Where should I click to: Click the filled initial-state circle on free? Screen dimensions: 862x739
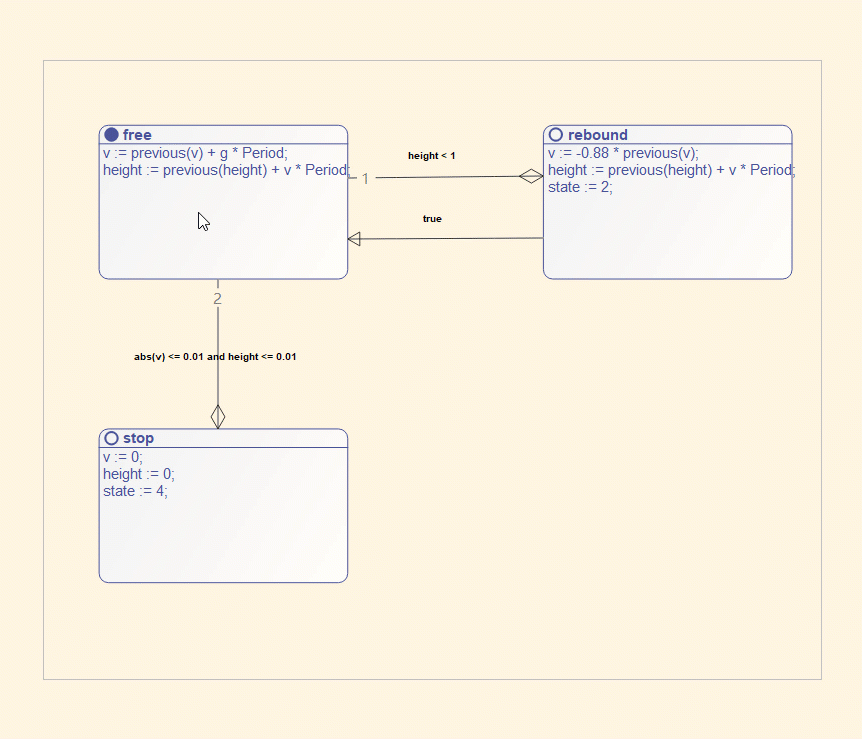(x=112, y=135)
